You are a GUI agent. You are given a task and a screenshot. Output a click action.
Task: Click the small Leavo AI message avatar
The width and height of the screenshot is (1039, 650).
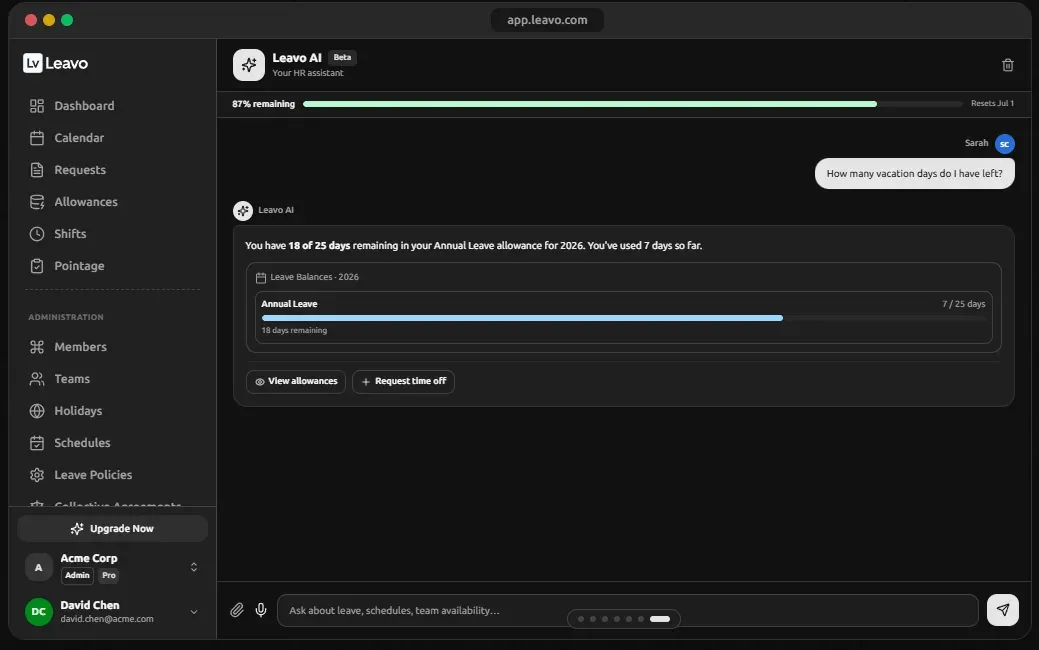click(243, 211)
